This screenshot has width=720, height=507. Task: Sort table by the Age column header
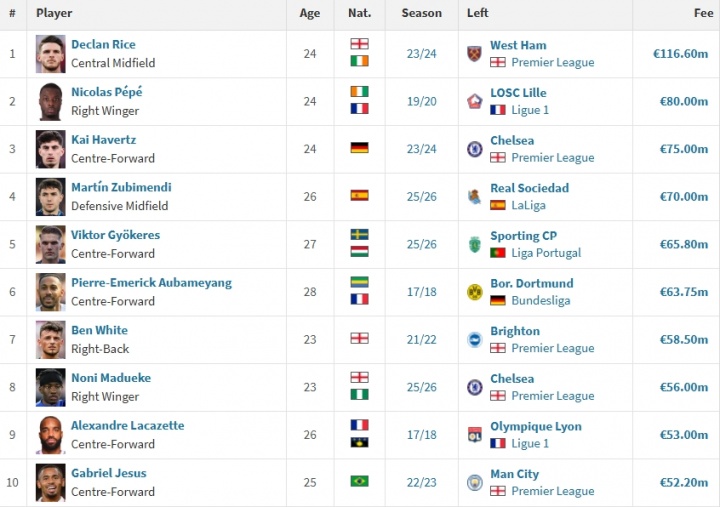point(309,13)
